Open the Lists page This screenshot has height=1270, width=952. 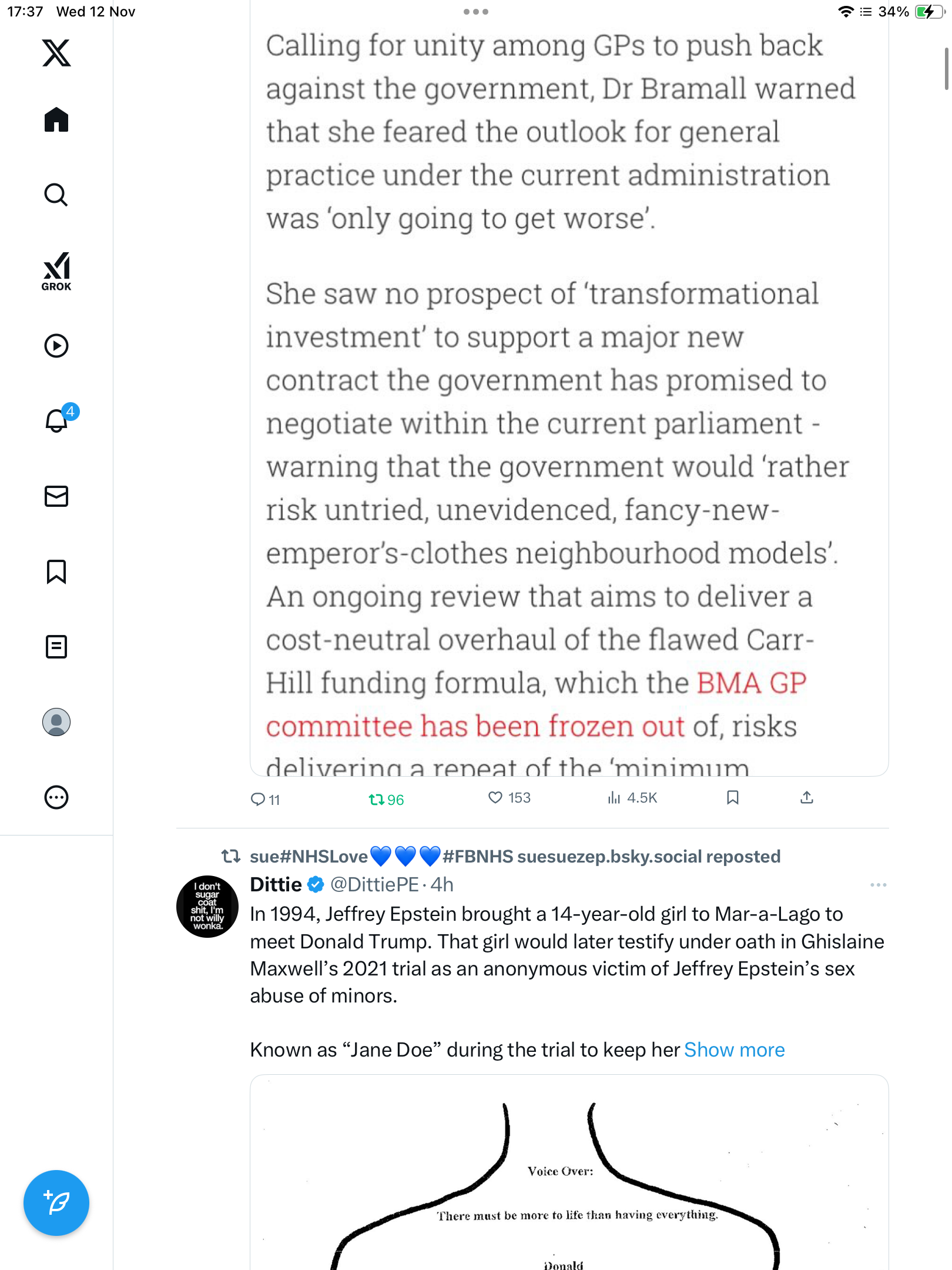(56, 647)
